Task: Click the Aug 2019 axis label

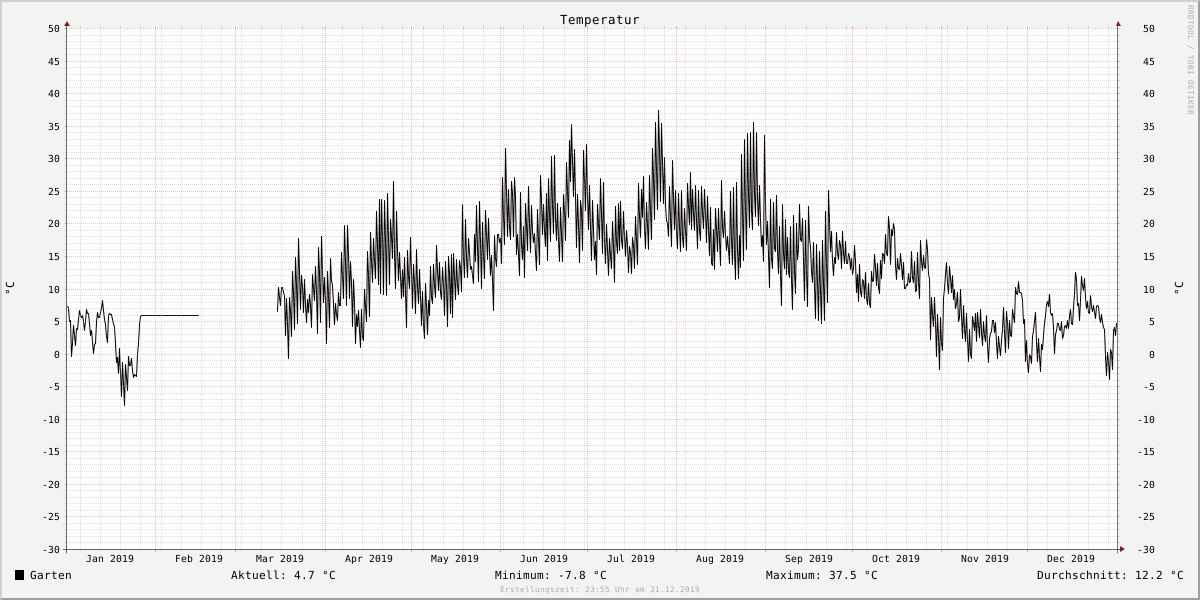Action: tap(720, 559)
